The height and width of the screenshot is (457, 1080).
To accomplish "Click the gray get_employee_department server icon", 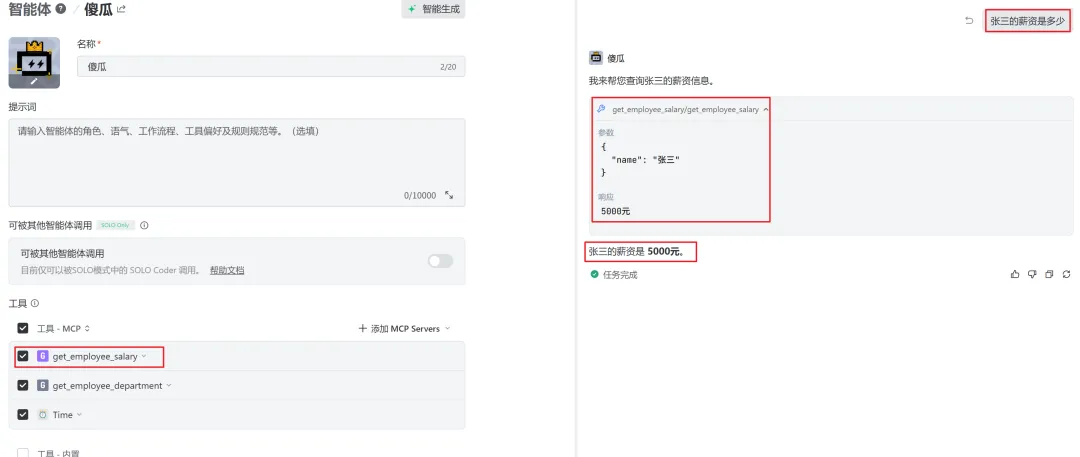I will click(x=42, y=385).
